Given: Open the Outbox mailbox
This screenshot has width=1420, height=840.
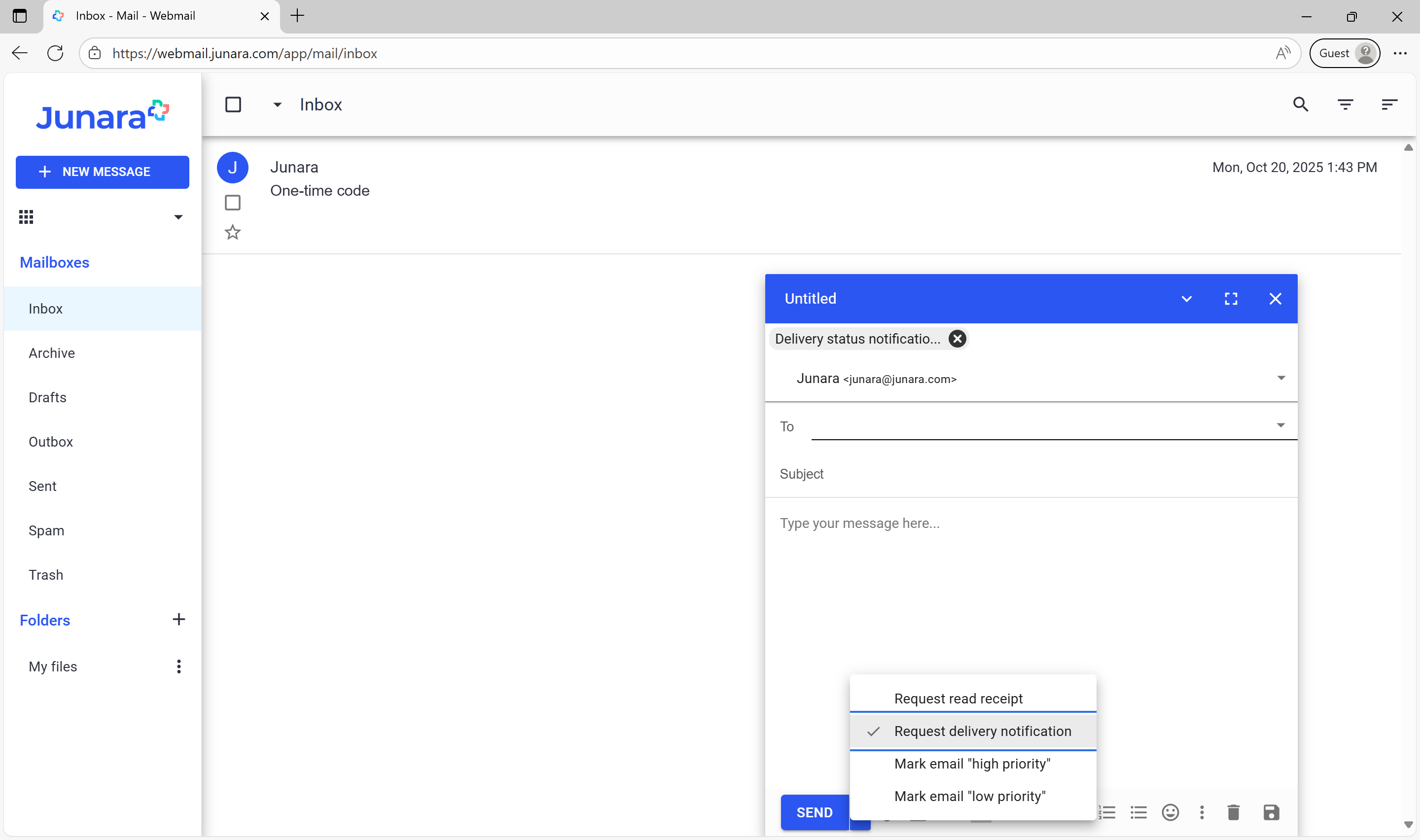Looking at the screenshot, I should 103,442.
